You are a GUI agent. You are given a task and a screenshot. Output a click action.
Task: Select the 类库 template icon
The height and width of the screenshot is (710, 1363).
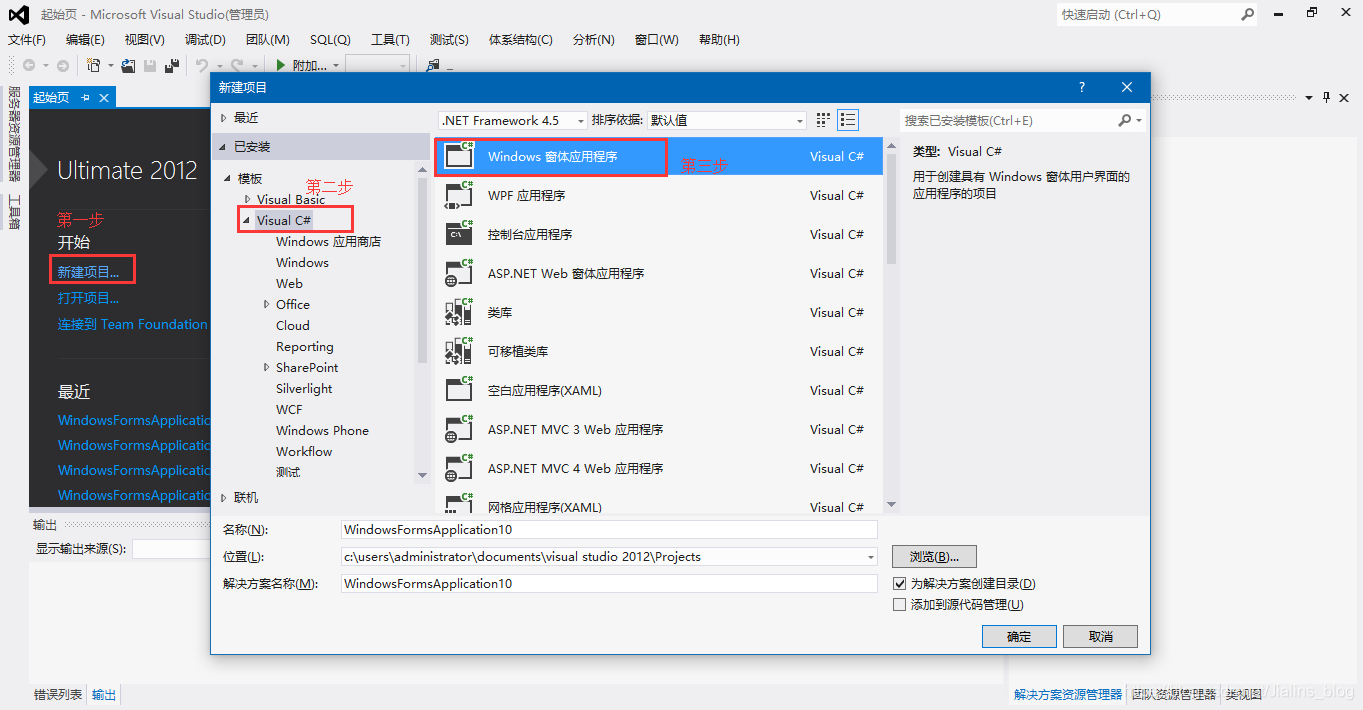[x=458, y=312]
